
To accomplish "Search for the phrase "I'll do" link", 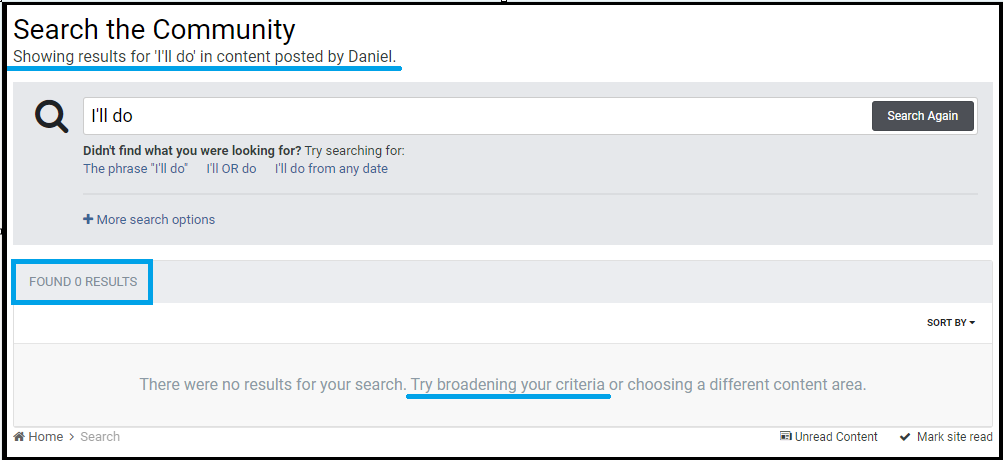I will 136,169.
